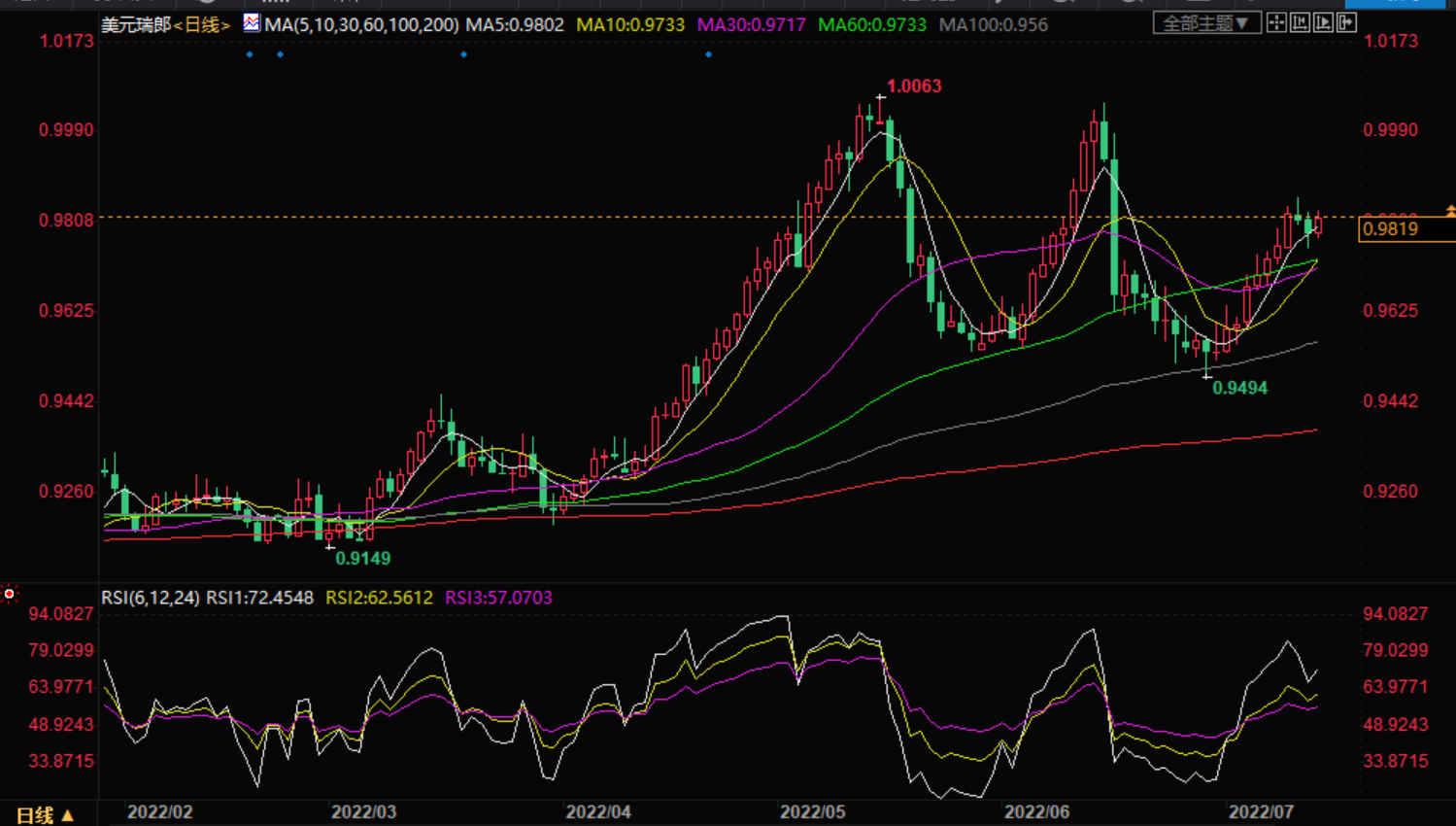Screen dimensions: 1456x826
Task: Open the 全部主题 dropdown
Action: tap(1205, 23)
